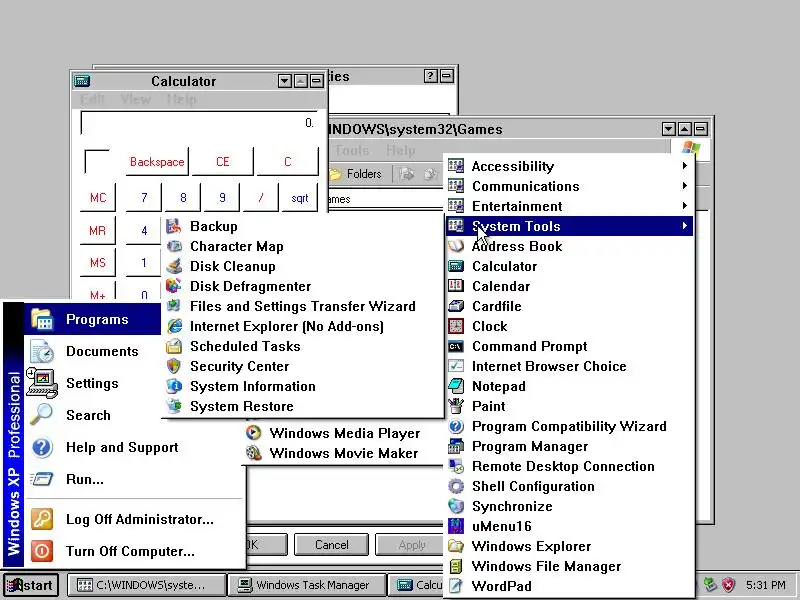This screenshot has width=800, height=600.
Task: Click the Cancel button in the dialog
Action: point(331,545)
